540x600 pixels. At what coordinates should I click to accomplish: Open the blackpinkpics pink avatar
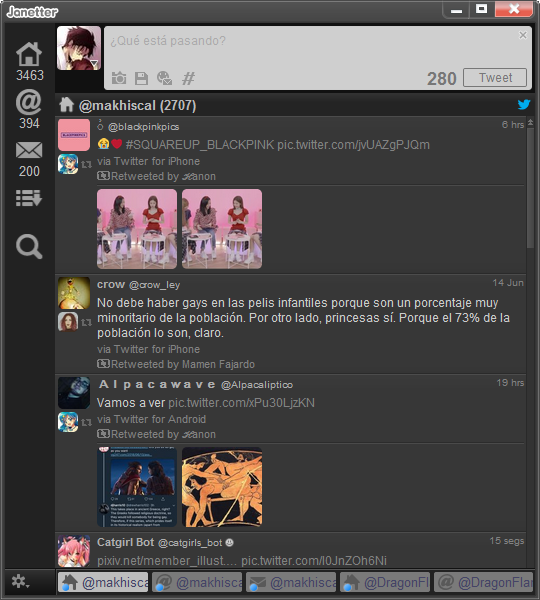tap(74, 135)
